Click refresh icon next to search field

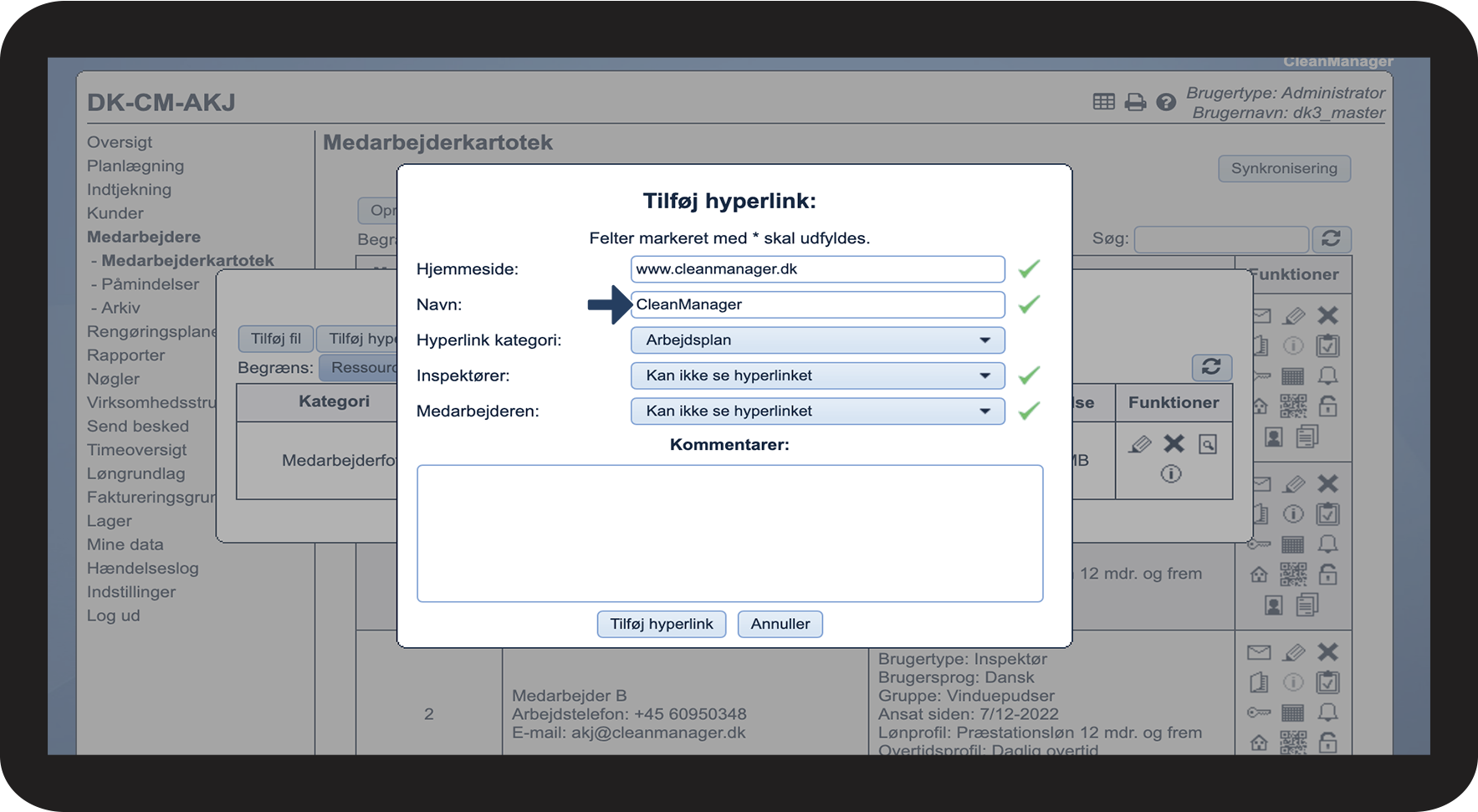(1331, 238)
